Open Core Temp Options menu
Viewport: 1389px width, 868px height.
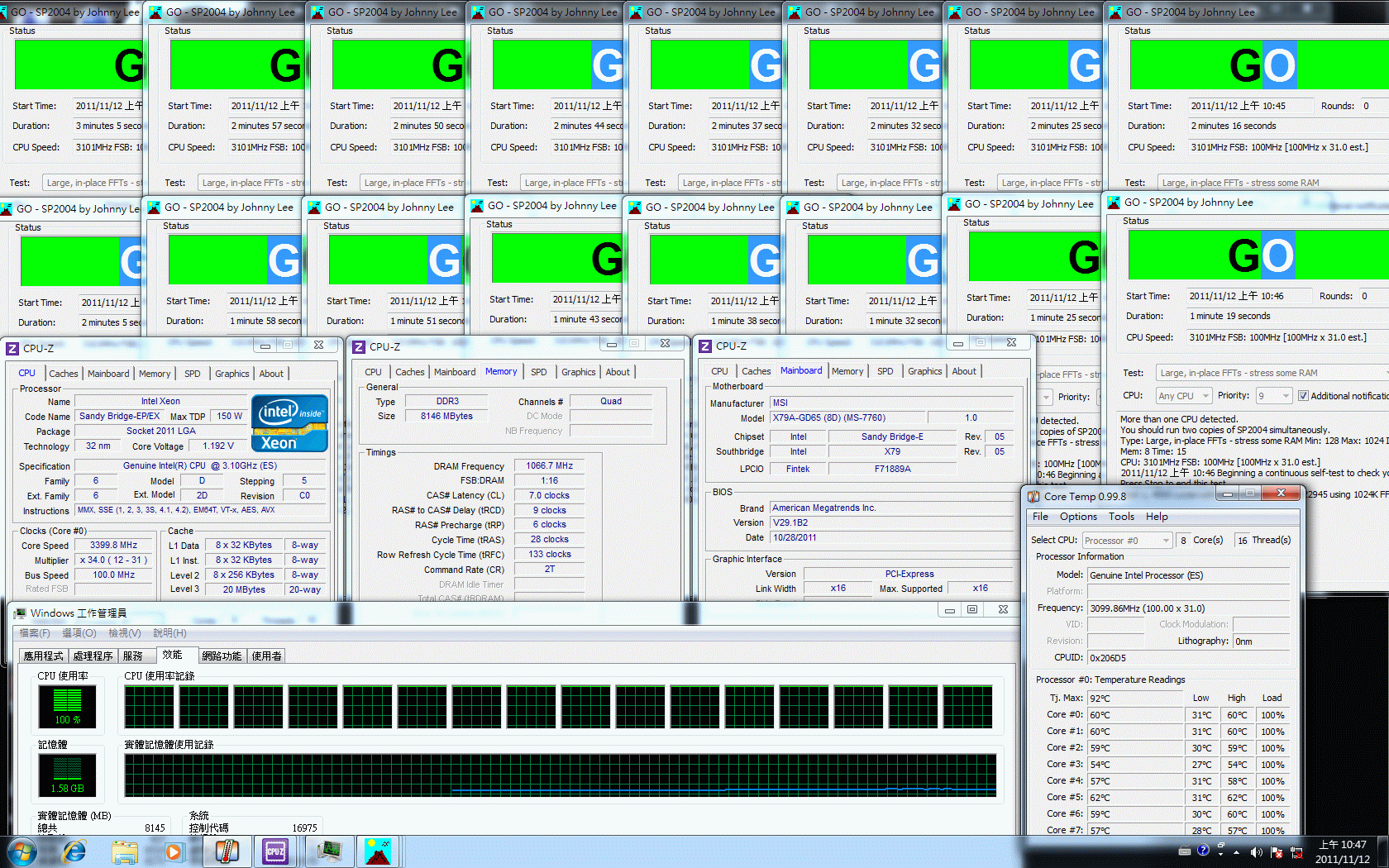pyautogui.click(x=1078, y=517)
